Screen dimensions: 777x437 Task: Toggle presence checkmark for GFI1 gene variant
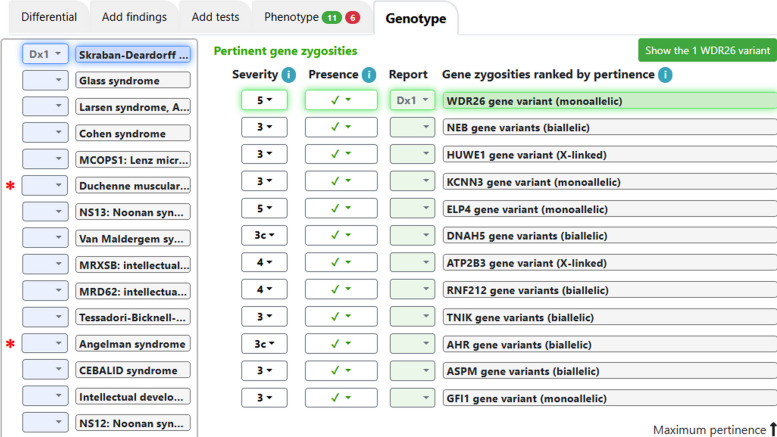[x=341, y=398]
